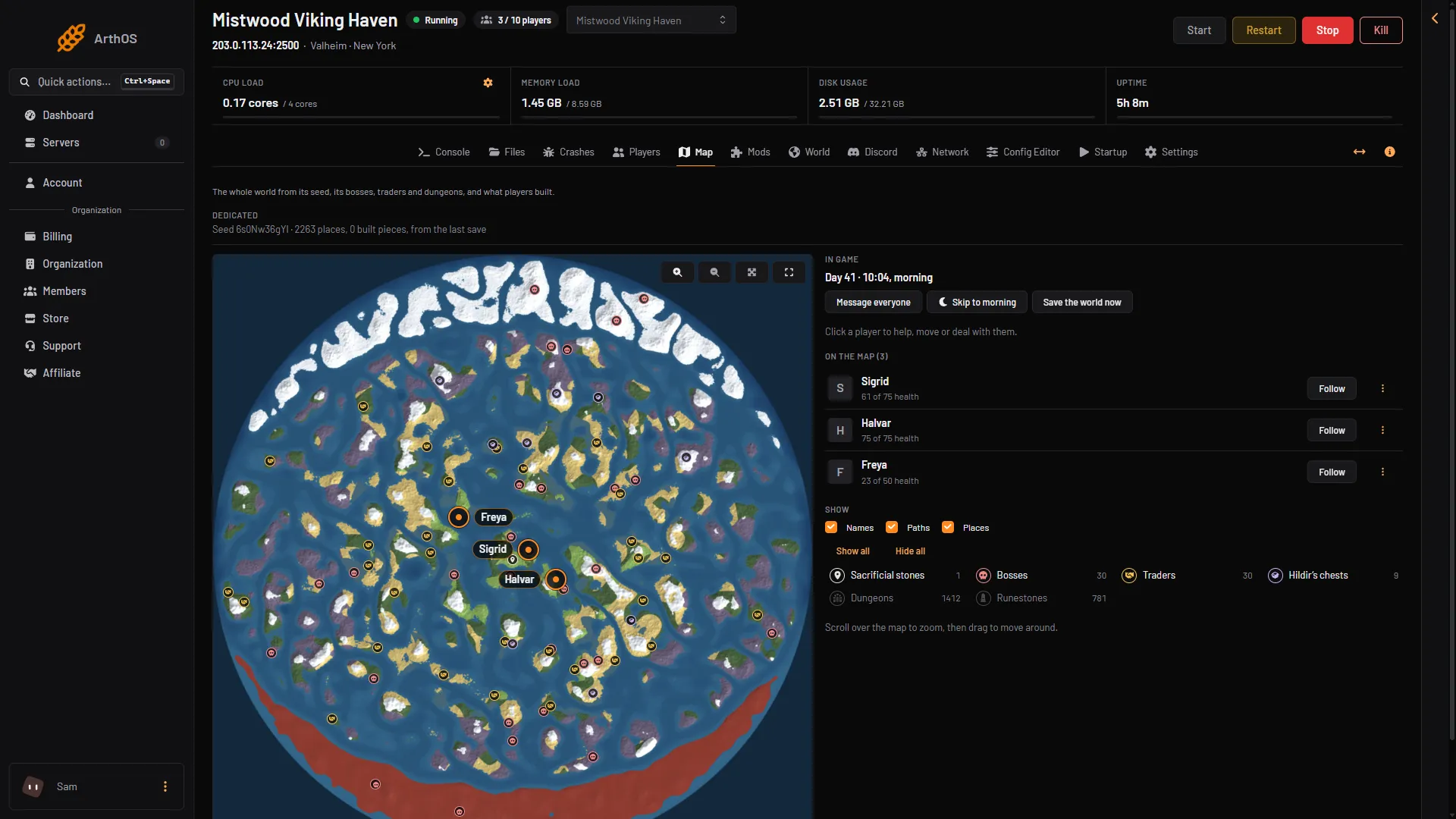Enable Dungeons markers on the map
This screenshot has height=819, width=1456.
[x=896, y=598]
